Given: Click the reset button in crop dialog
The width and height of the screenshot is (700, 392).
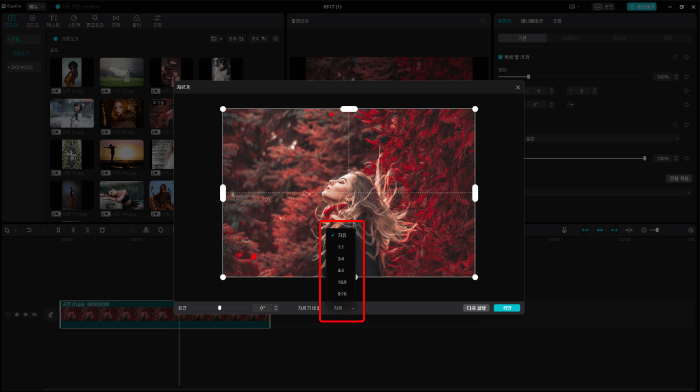Looking at the screenshot, I should 476,308.
